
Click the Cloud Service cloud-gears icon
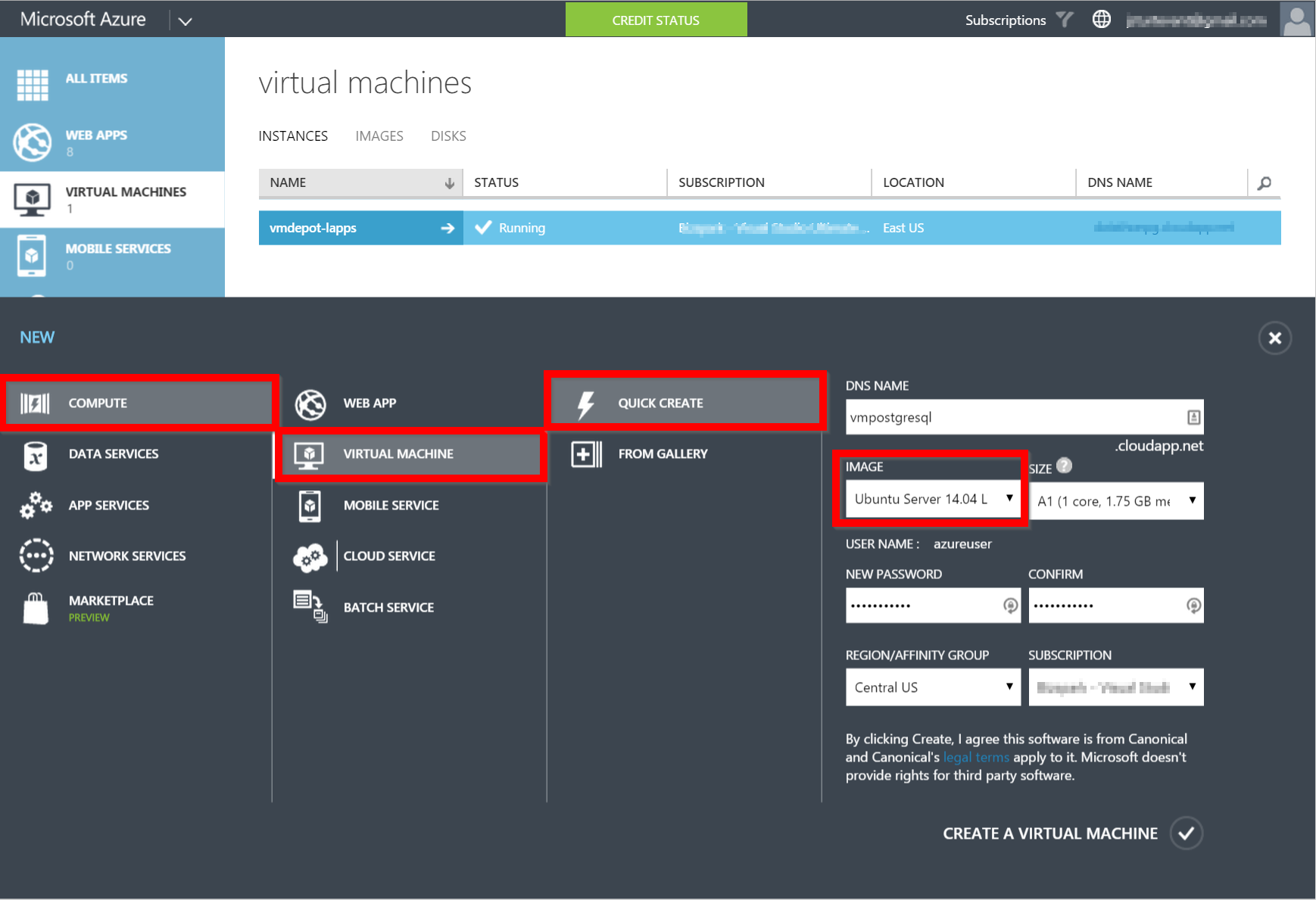click(x=310, y=558)
